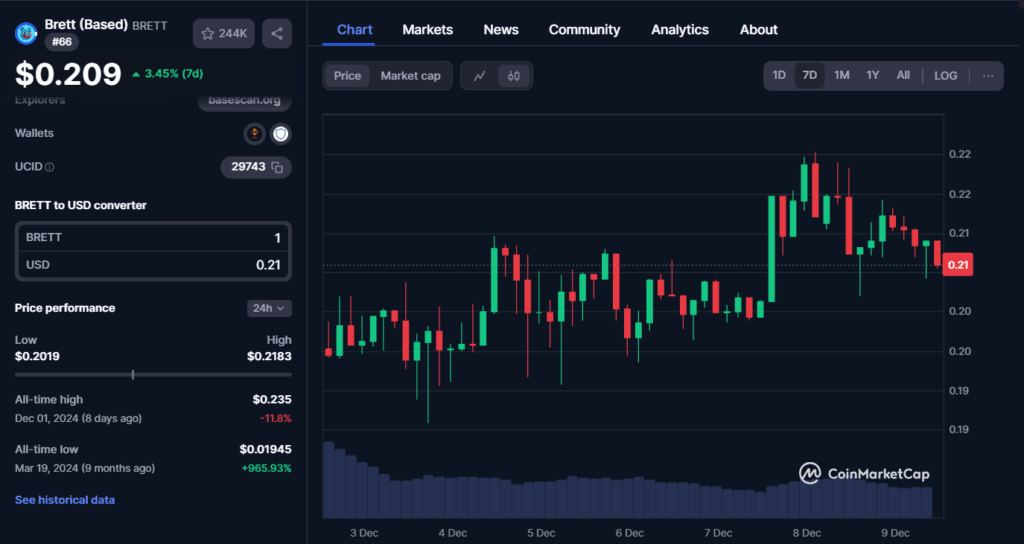Click the +965.93% percentage text

[266, 468]
